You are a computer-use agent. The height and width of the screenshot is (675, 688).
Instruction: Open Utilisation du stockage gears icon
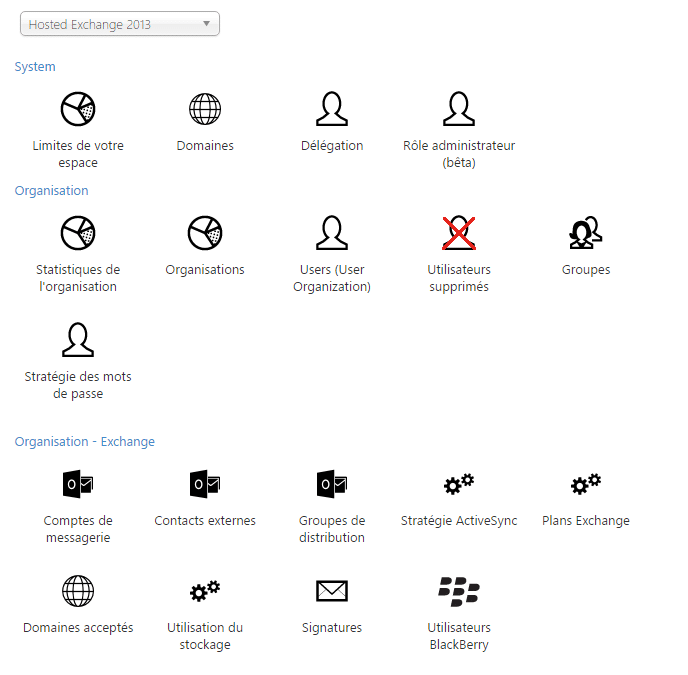(x=205, y=591)
